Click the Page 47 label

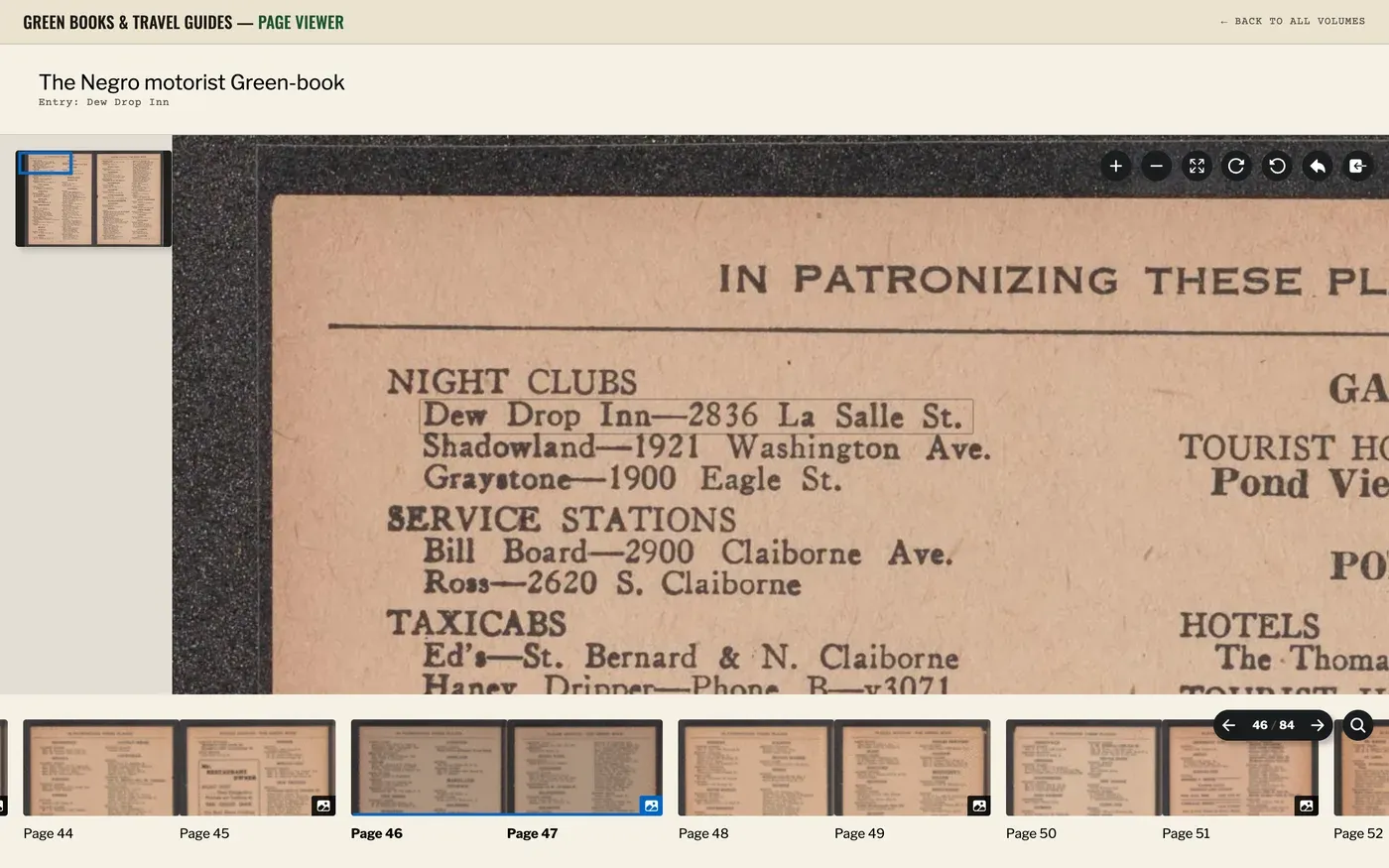[533, 833]
